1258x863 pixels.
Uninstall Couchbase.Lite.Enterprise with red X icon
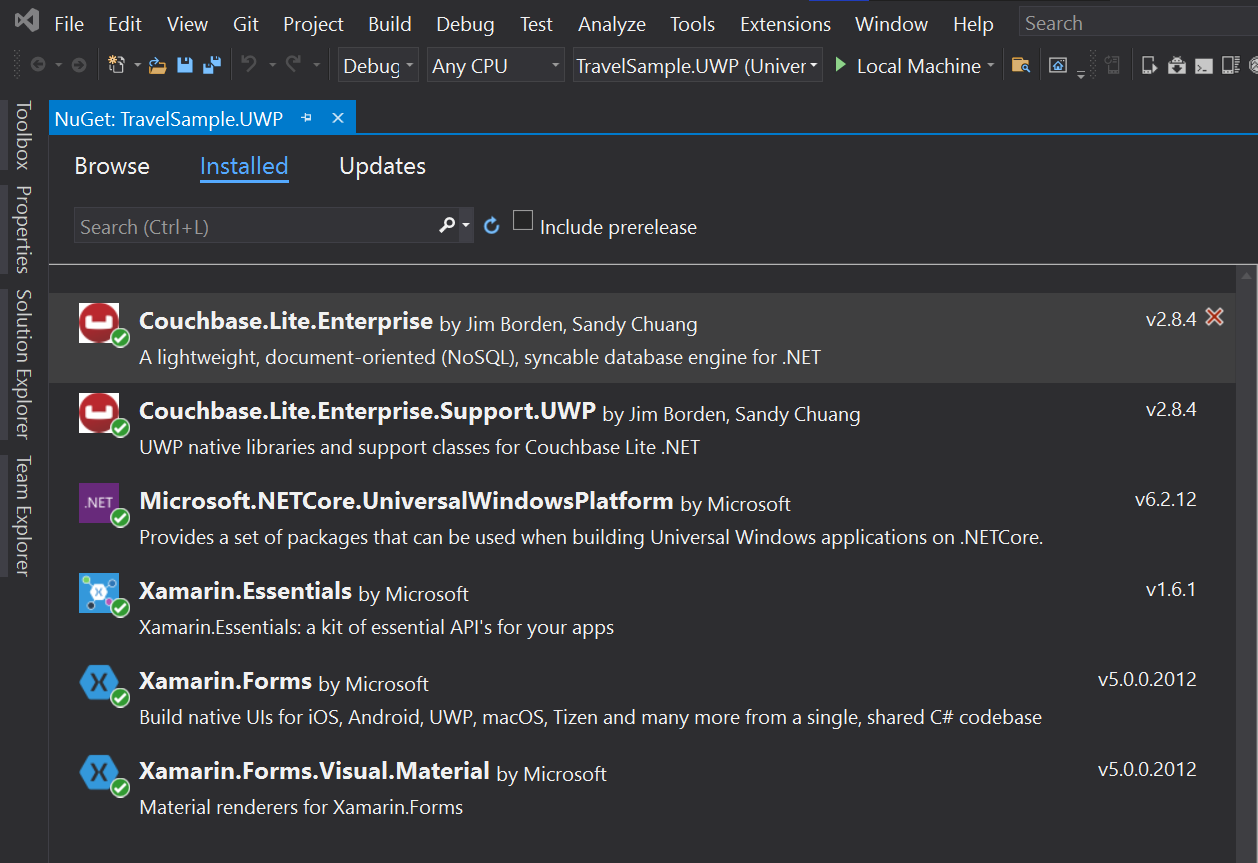pyautogui.click(x=1215, y=318)
